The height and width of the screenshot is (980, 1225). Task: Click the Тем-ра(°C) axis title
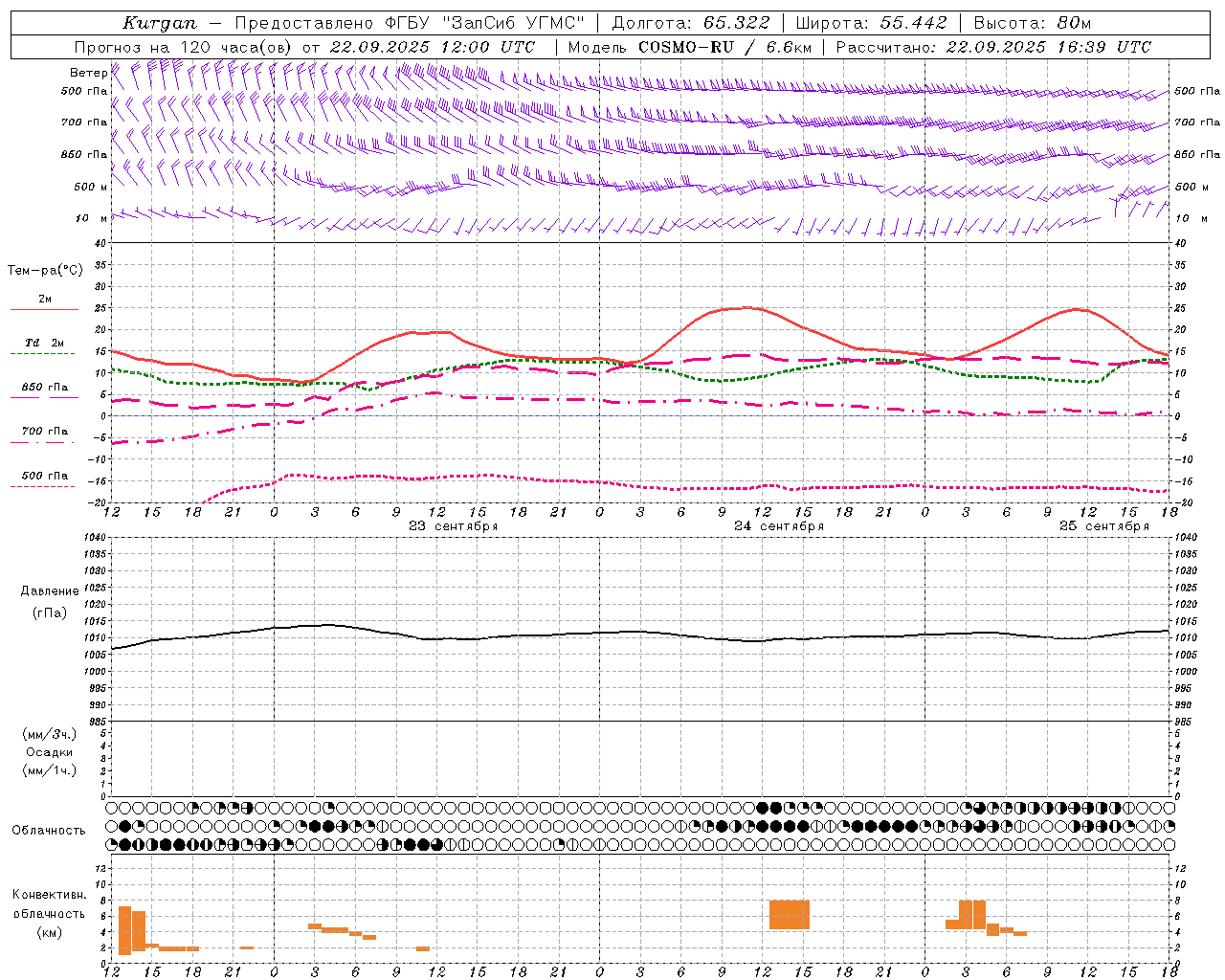[45, 271]
